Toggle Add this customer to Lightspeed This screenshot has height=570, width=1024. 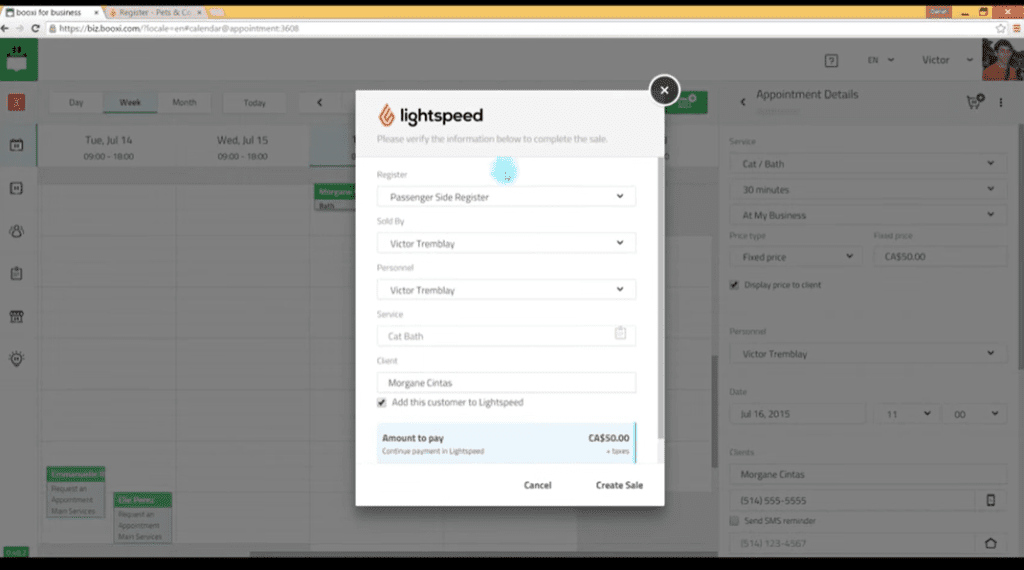(381, 403)
